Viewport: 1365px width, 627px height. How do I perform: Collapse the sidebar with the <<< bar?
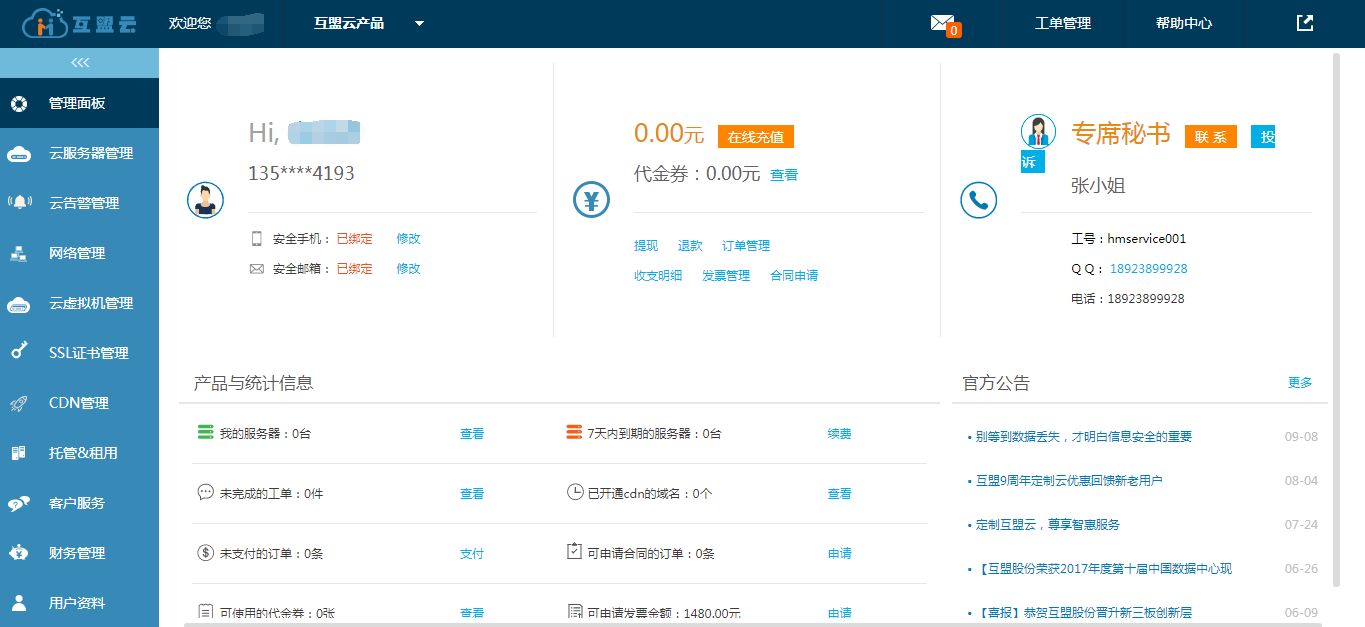[x=79, y=63]
